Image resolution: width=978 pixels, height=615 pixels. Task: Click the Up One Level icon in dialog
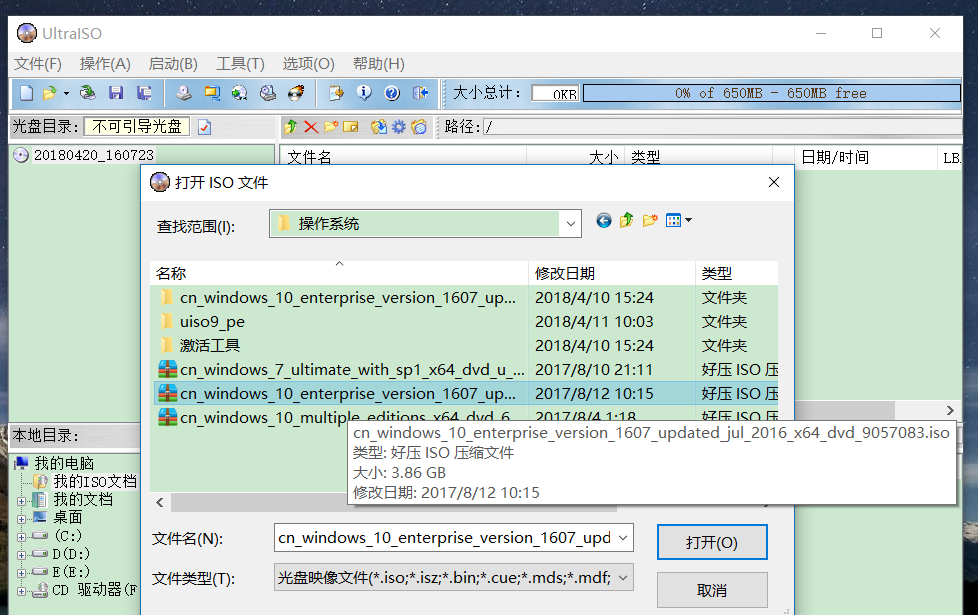pos(627,220)
